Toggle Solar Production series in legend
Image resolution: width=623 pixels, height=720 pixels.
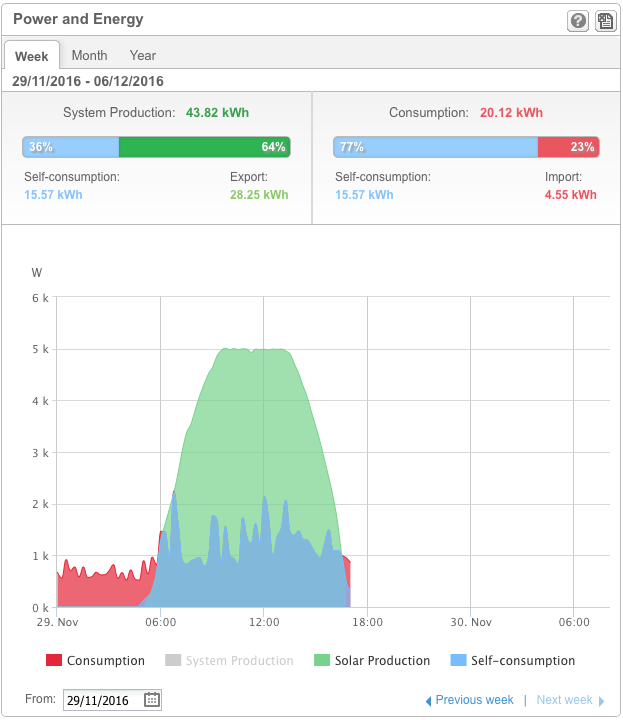pyautogui.click(x=383, y=661)
